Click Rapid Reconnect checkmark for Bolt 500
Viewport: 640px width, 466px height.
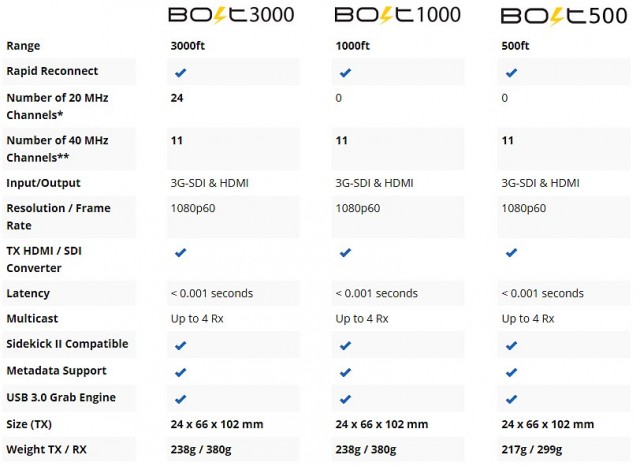(x=511, y=73)
